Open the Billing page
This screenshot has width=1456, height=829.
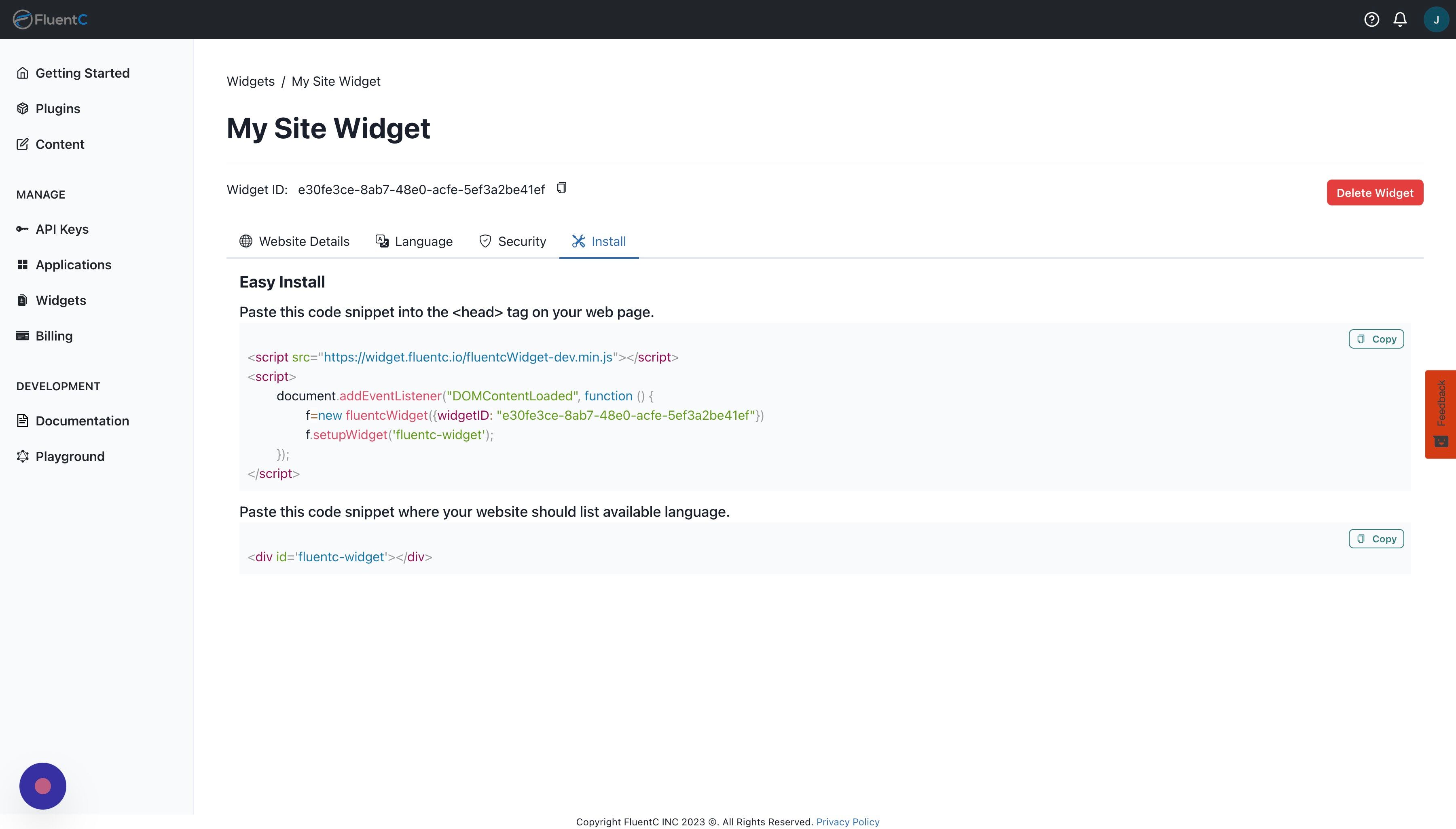click(x=53, y=336)
